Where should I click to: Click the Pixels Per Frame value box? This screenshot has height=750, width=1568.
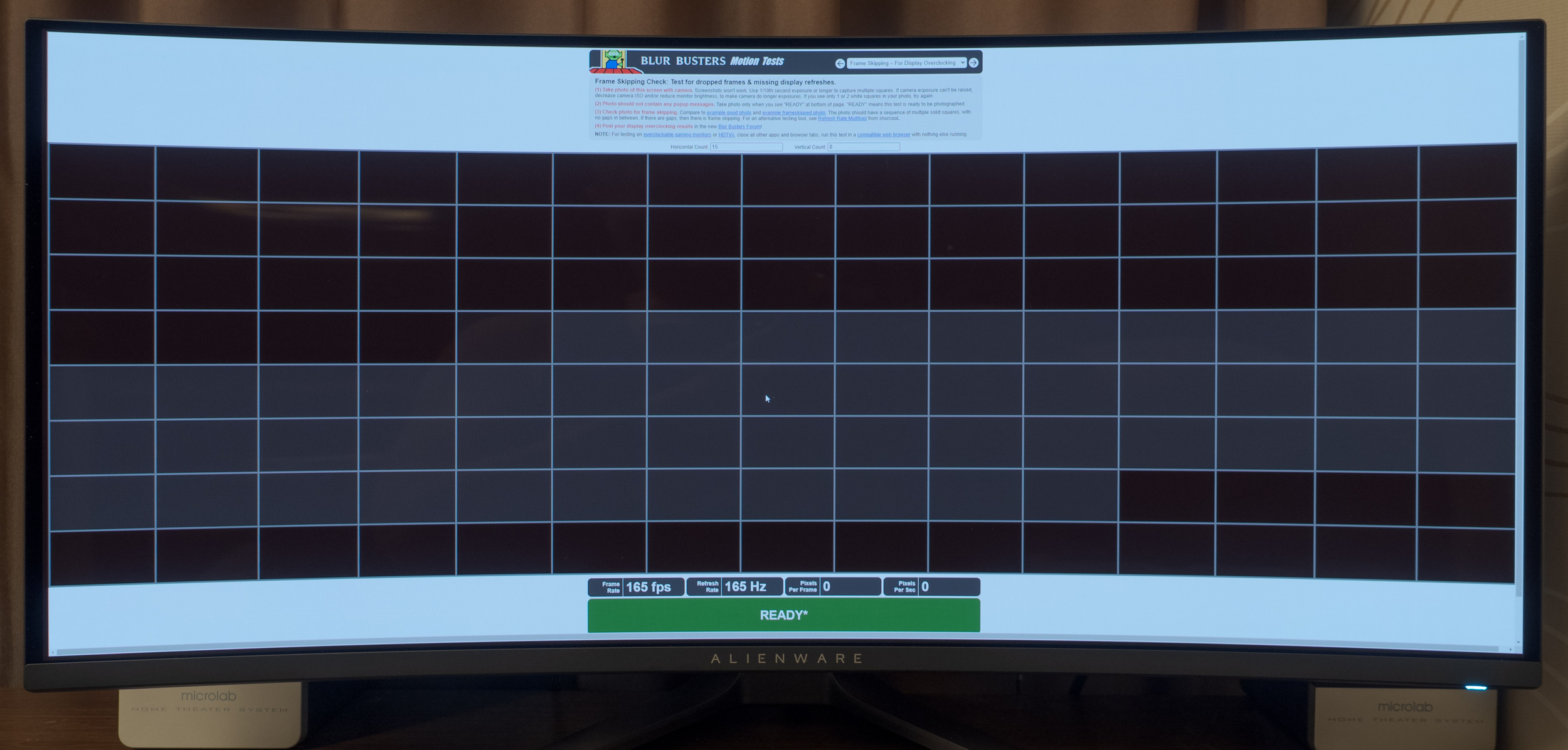pyautogui.click(x=849, y=586)
